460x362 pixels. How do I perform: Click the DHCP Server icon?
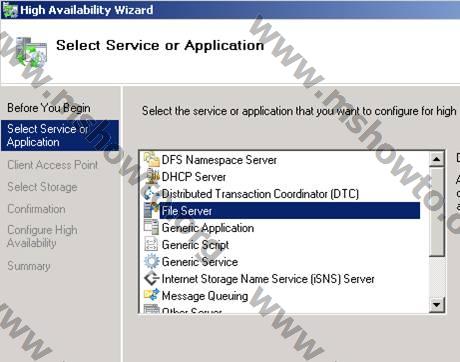point(152,176)
